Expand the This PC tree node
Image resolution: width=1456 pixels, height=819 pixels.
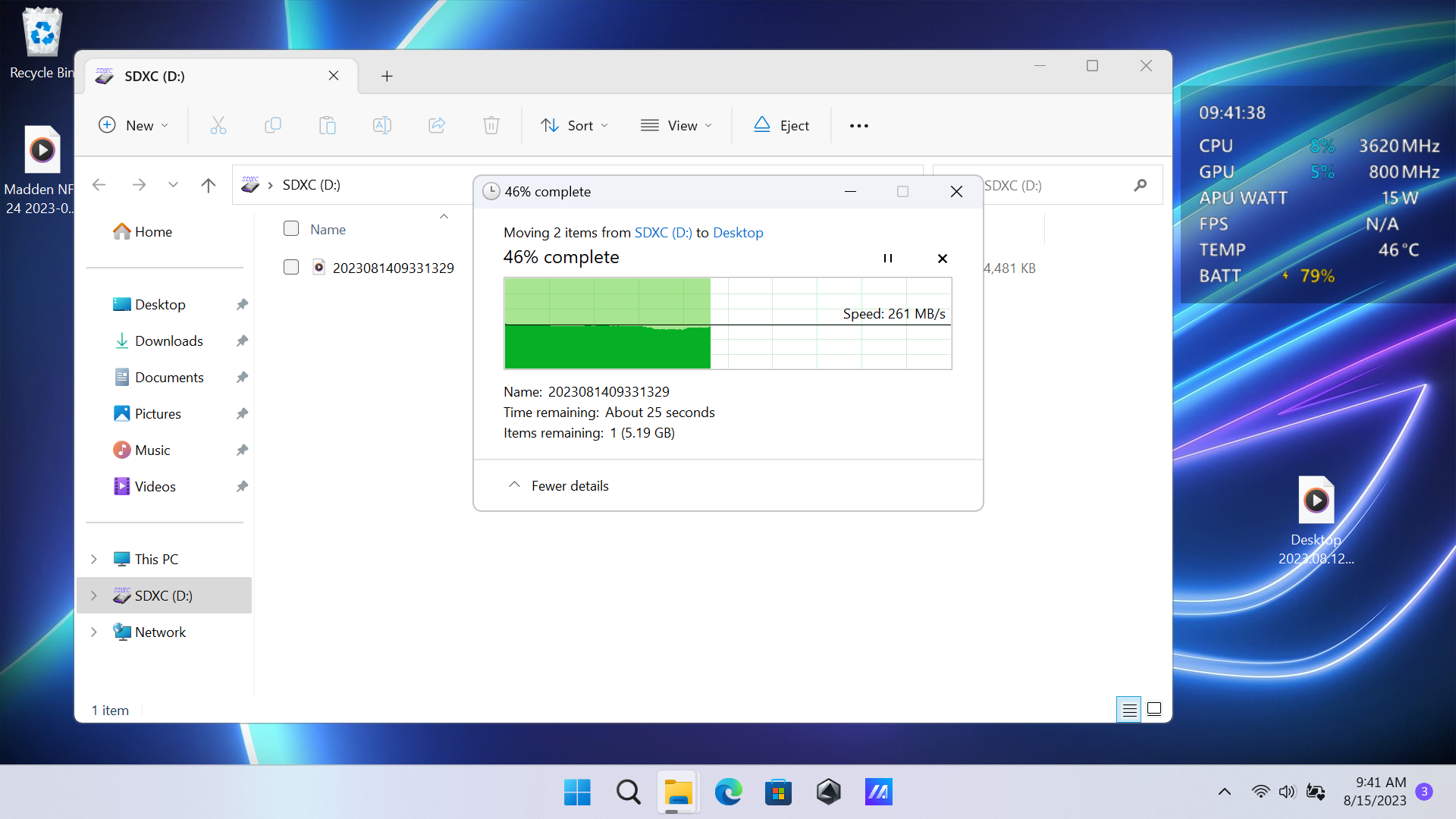(94, 559)
